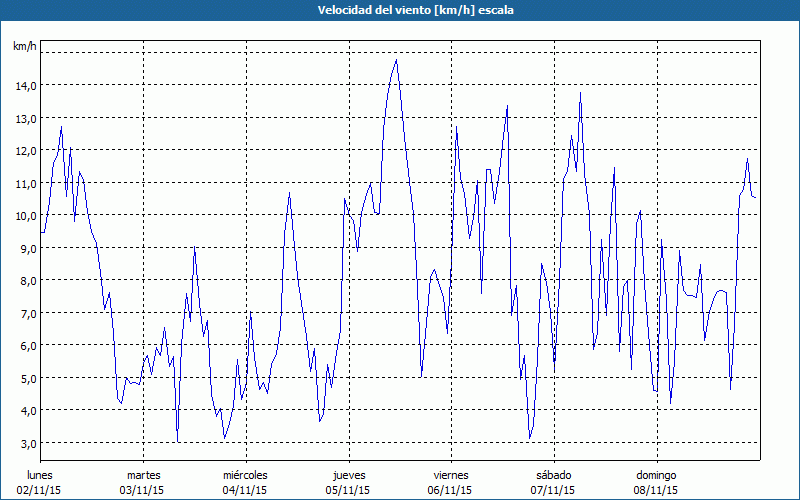Image resolution: width=800 pixels, height=500 pixels.
Task: Click the 02/11/15 date label
Action: 40,490
